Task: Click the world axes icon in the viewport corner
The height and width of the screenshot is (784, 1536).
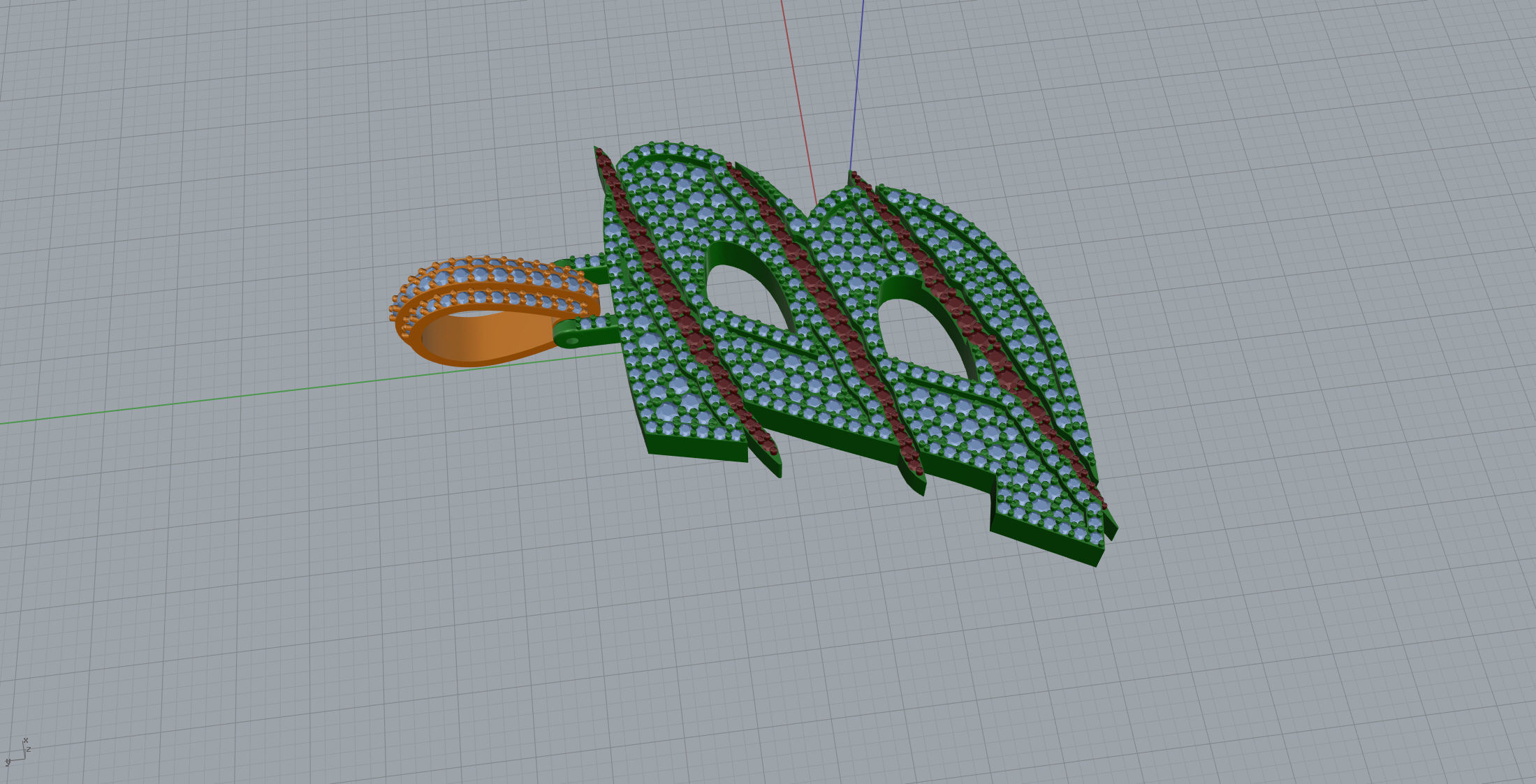Action: coord(17,752)
